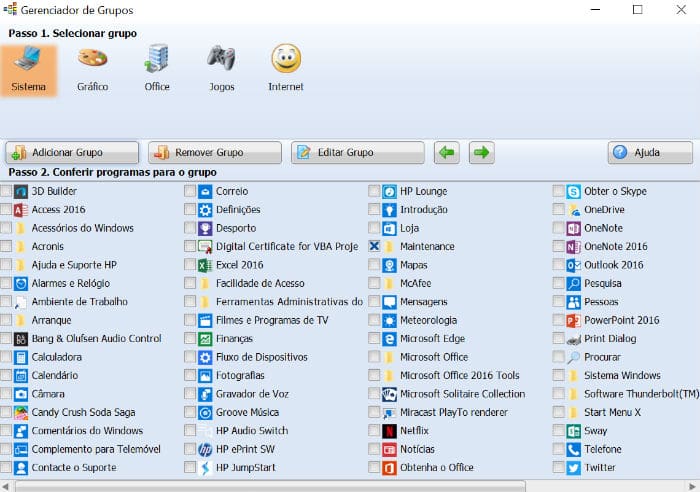Click the Netflix program icon

pyautogui.click(x=389, y=431)
